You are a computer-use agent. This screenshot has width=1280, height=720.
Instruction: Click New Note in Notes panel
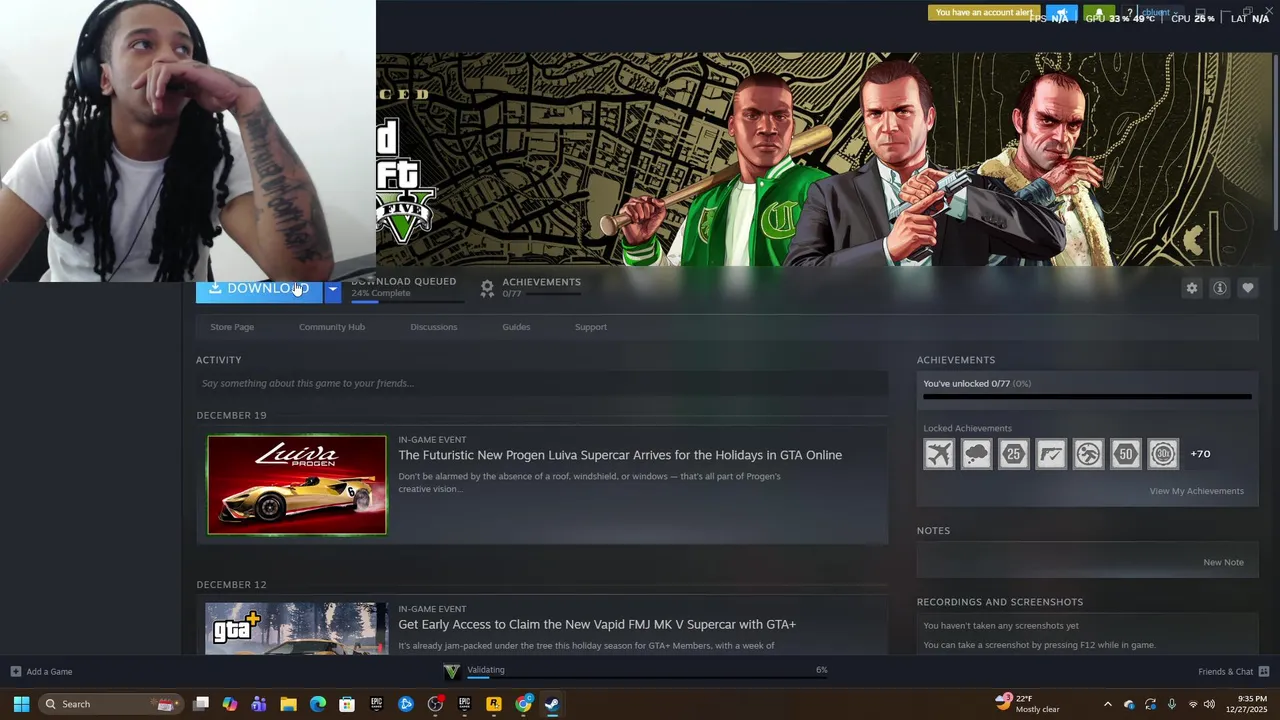coord(1223,562)
